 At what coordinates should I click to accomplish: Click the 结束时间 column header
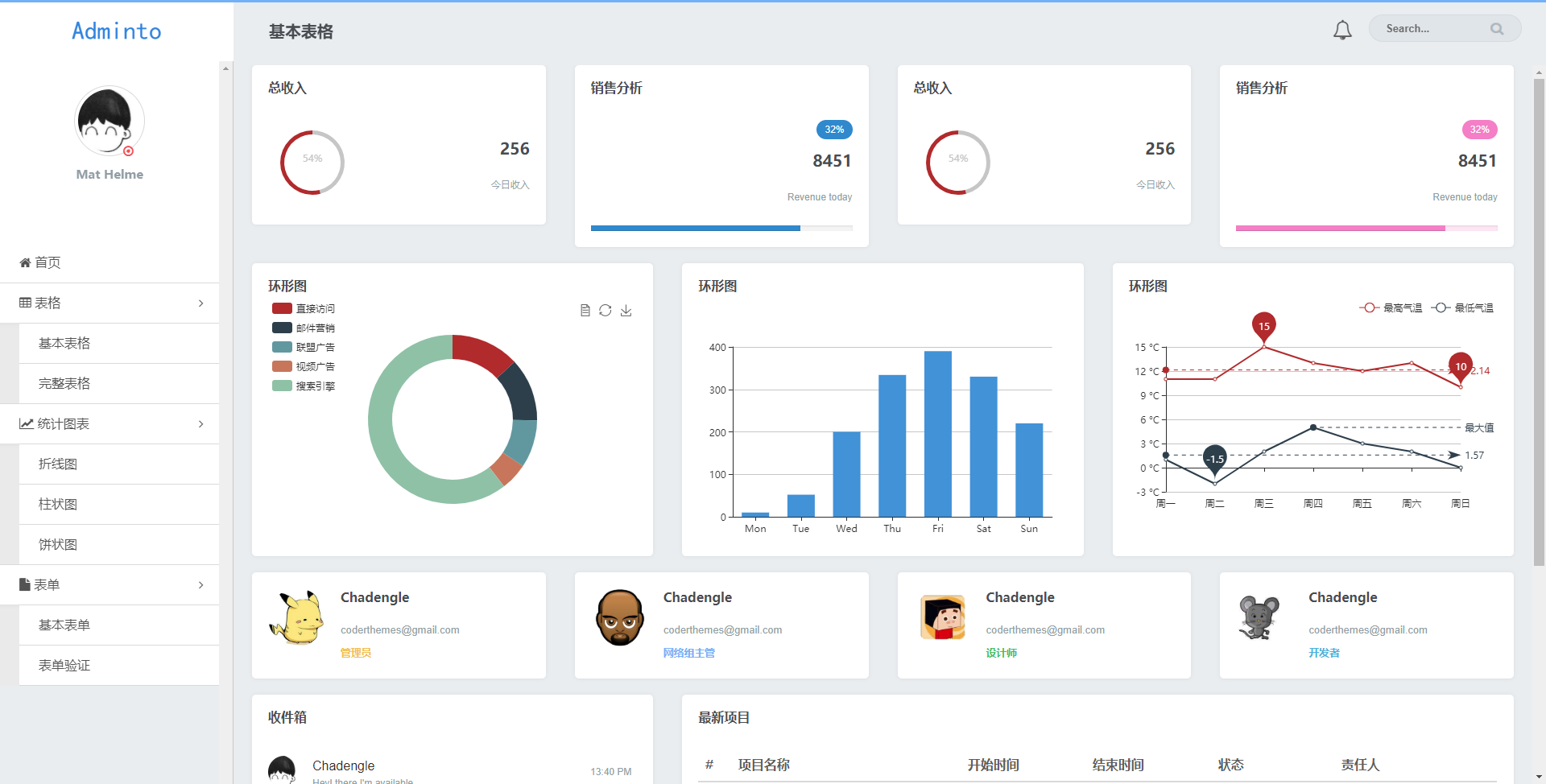coord(1118,765)
